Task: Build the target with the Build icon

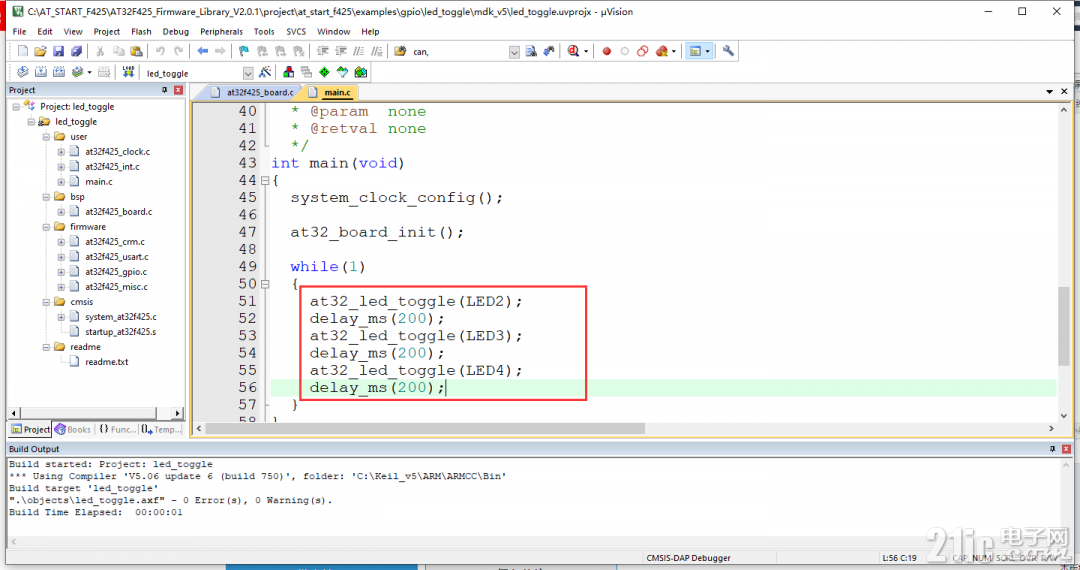Action: [x=41, y=72]
